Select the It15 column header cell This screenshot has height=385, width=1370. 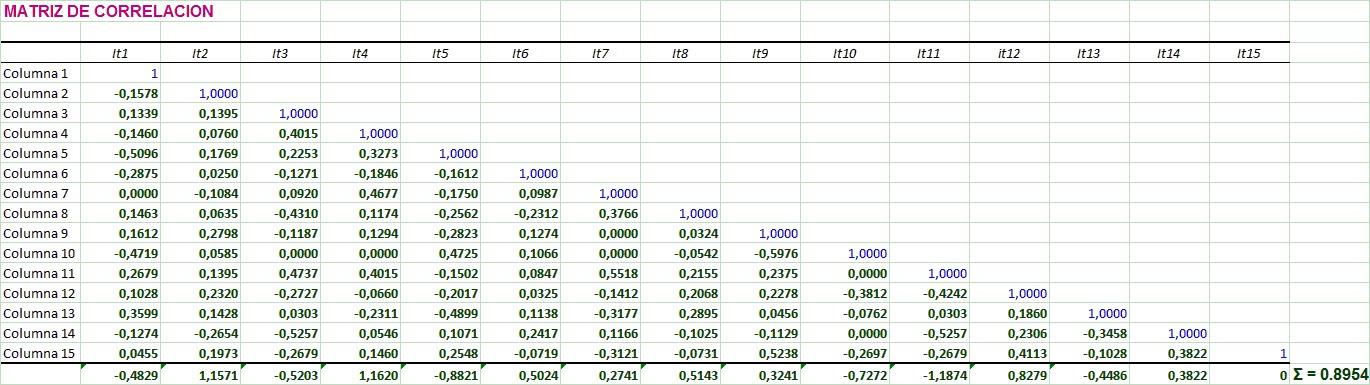(1250, 53)
